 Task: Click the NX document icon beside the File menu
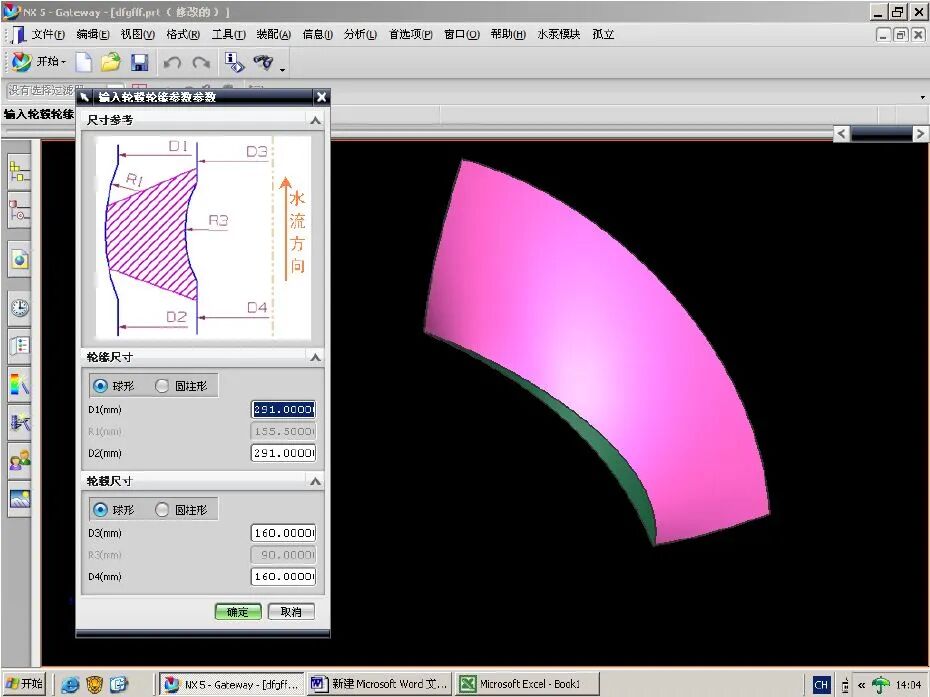18,34
